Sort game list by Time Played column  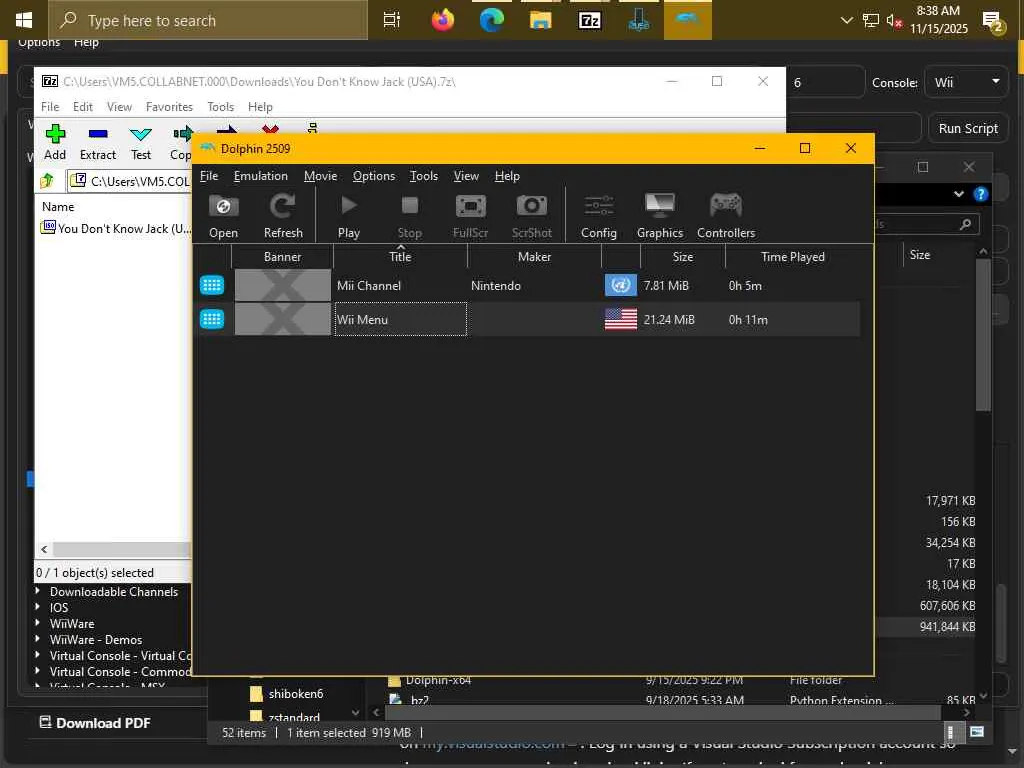pyautogui.click(x=792, y=257)
